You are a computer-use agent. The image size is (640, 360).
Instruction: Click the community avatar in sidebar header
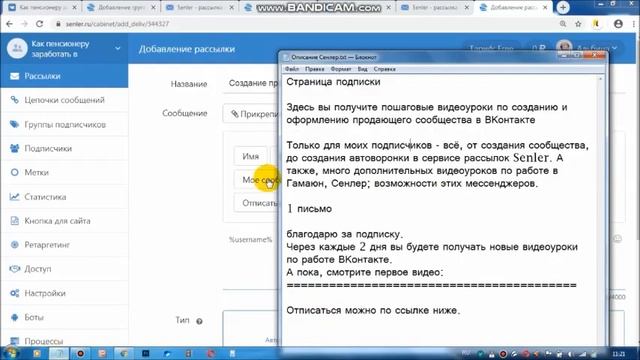click(17, 49)
